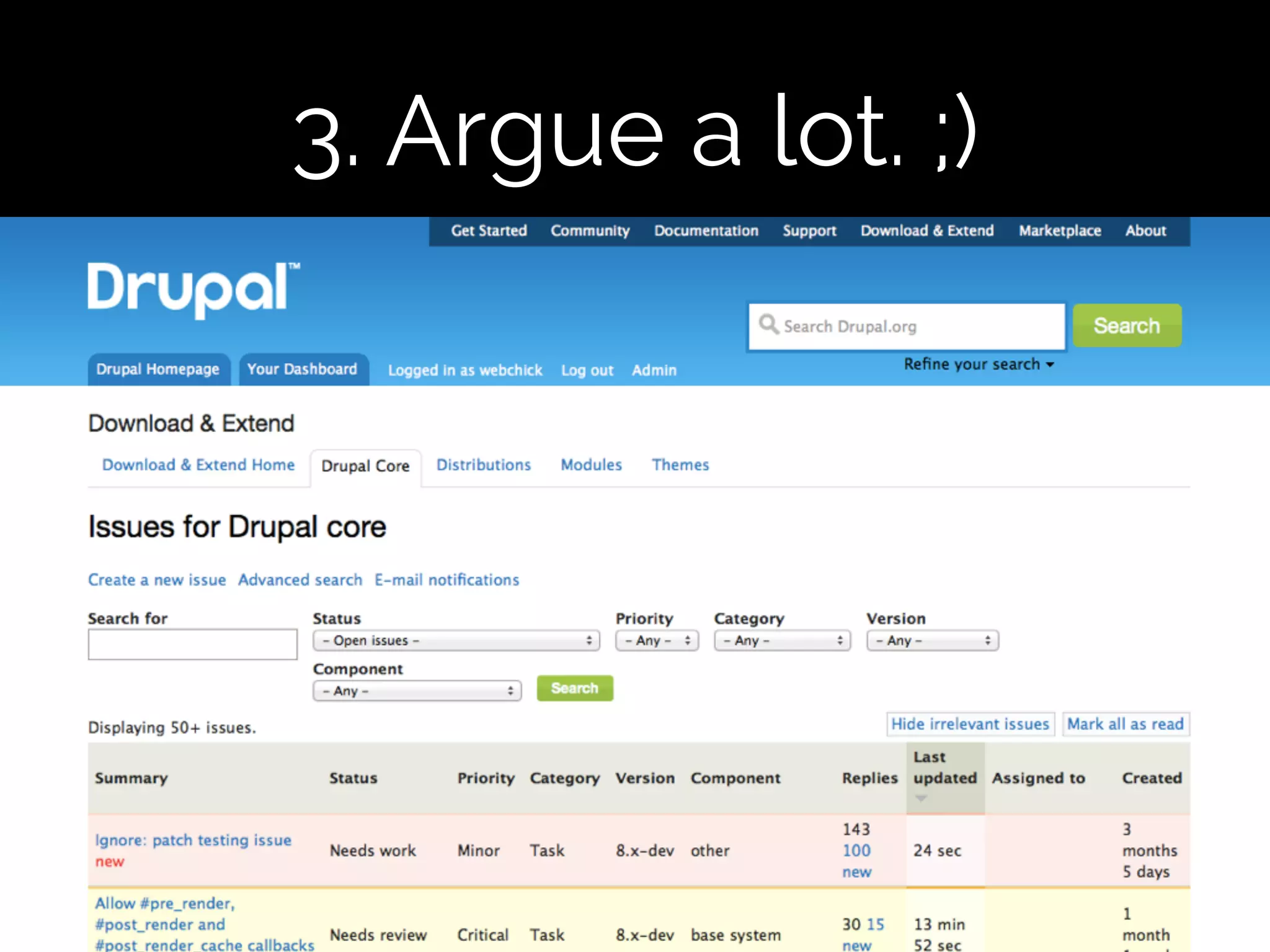Viewport: 1270px width, 952px height.
Task: Open the Version filter dropdown
Action: pyautogui.click(x=933, y=640)
